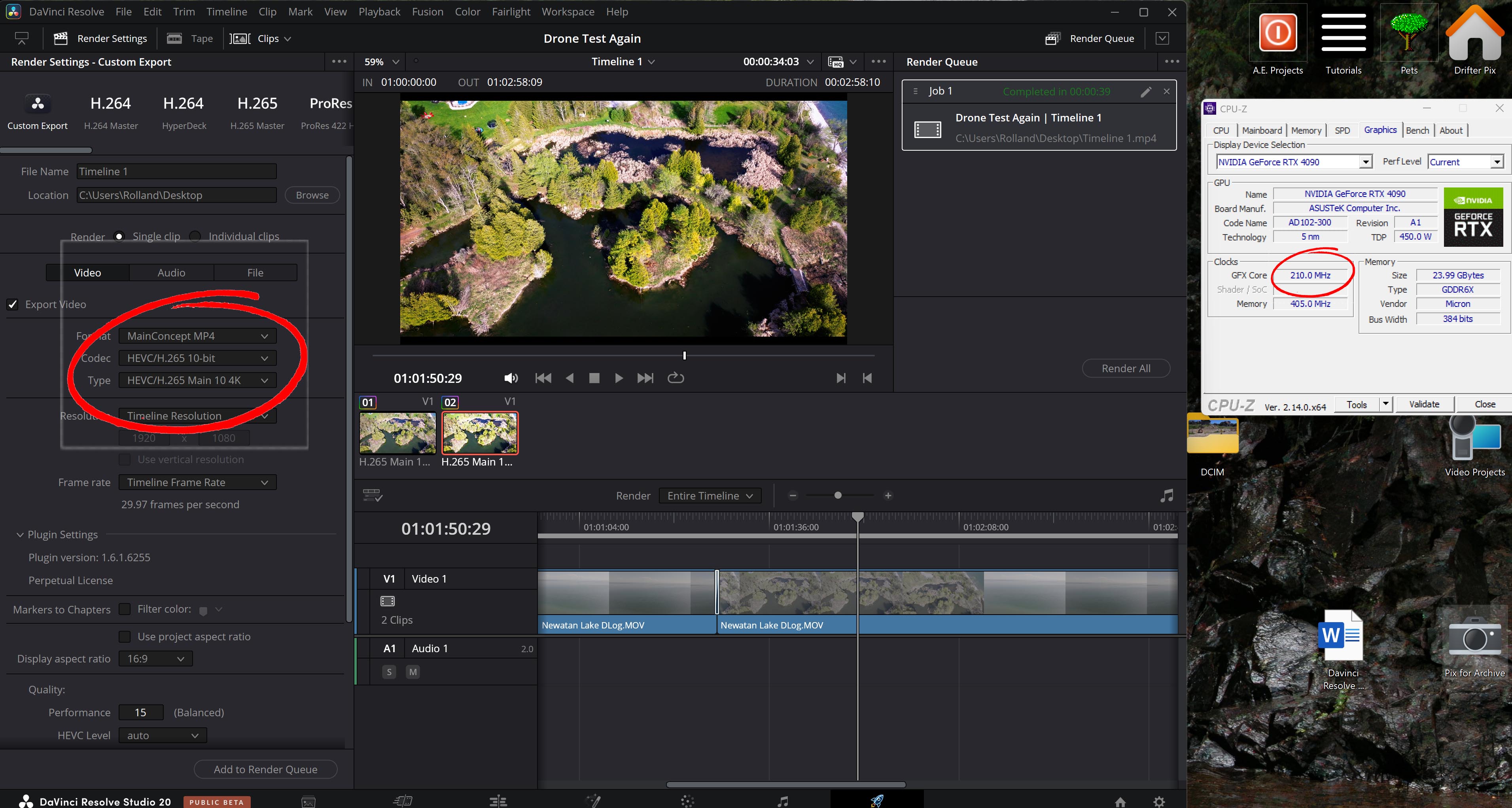The height and width of the screenshot is (808, 1512).
Task: Open CPU-Z display device selection dropdown
Action: [1294, 162]
